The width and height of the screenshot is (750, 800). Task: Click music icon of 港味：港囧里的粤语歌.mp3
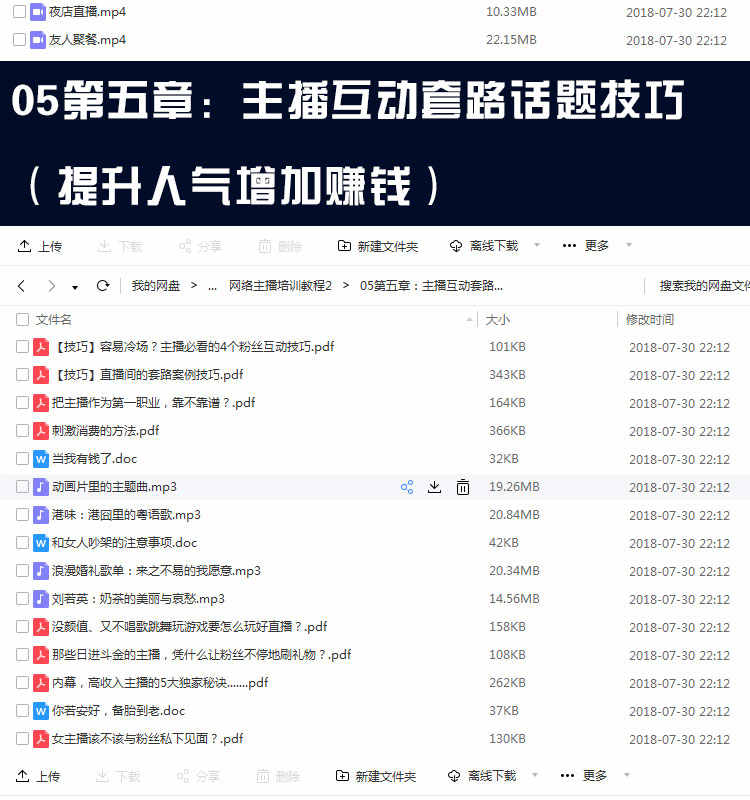(x=41, y=515)
